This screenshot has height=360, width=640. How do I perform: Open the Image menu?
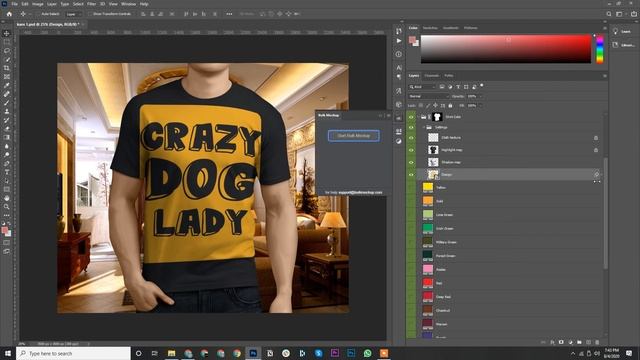38,4
